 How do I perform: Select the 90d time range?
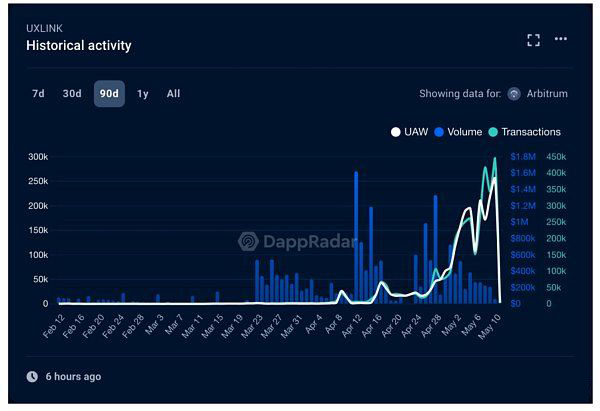109,94
